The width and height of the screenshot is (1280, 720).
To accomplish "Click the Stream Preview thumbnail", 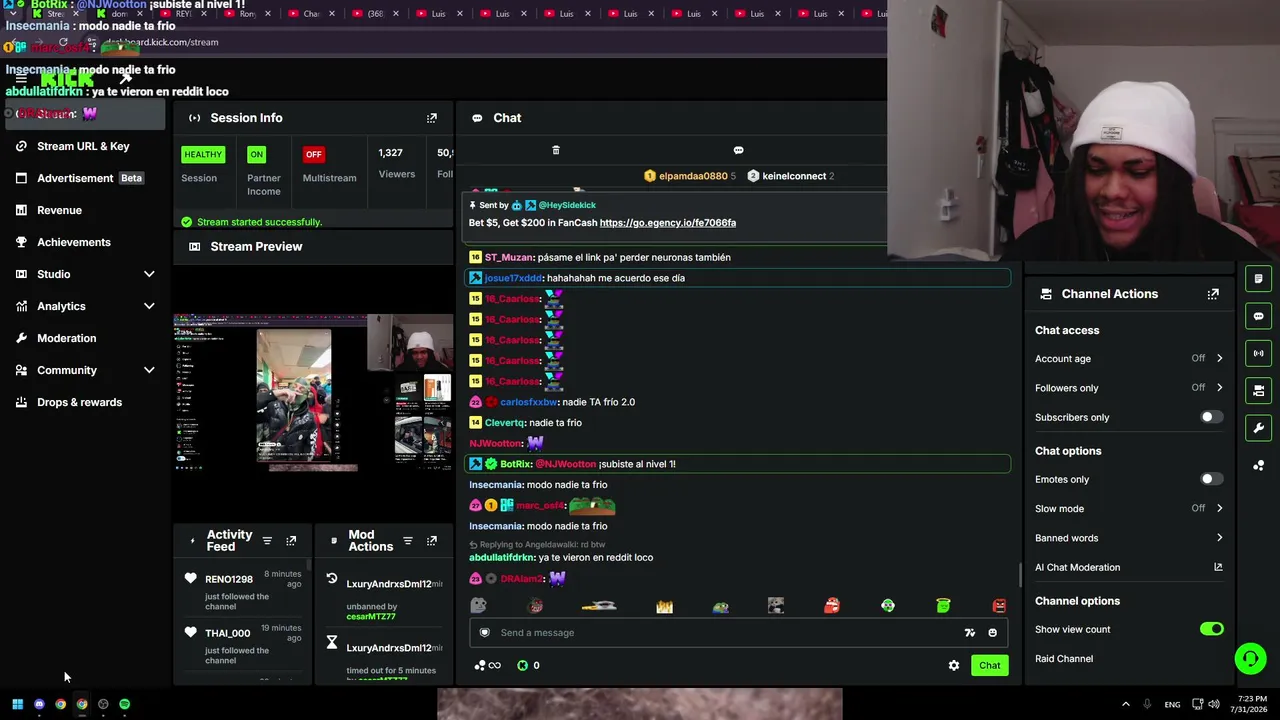I will click(313, 392).
